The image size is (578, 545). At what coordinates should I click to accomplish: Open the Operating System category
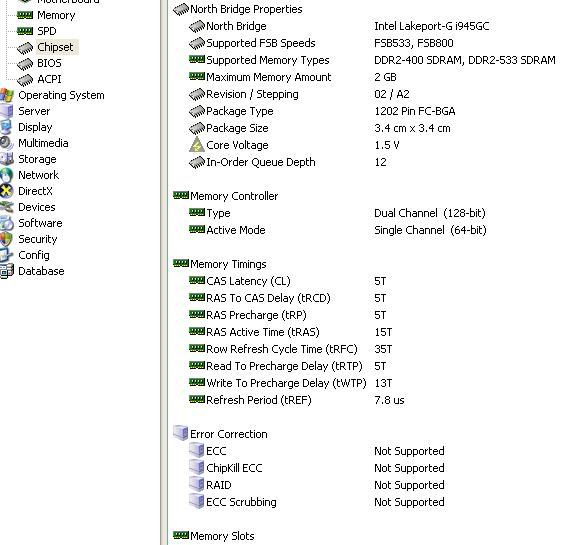[x=61, y=95]
